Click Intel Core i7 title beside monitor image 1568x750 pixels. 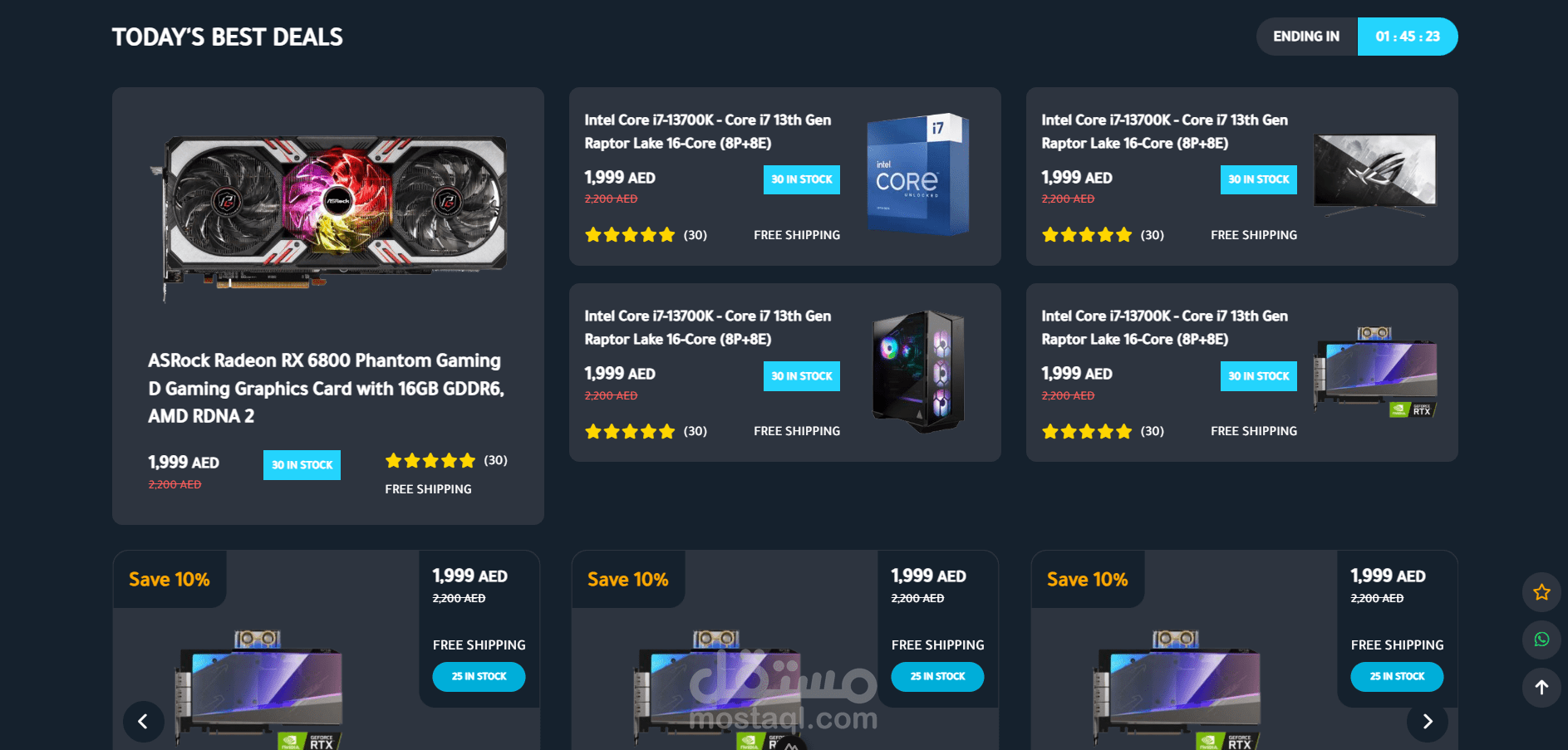(1164, 131)
